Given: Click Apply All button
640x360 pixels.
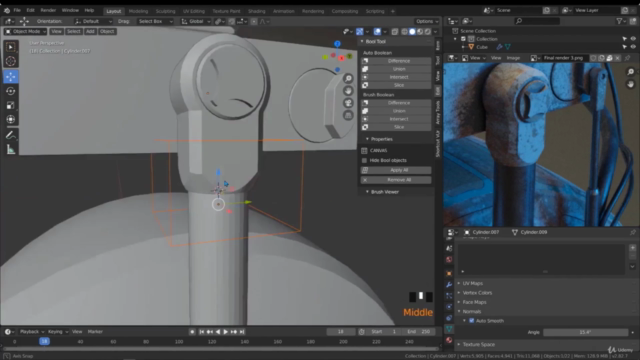Looking at the screenshot, I should pyautogui.click(x=396, y=170).
